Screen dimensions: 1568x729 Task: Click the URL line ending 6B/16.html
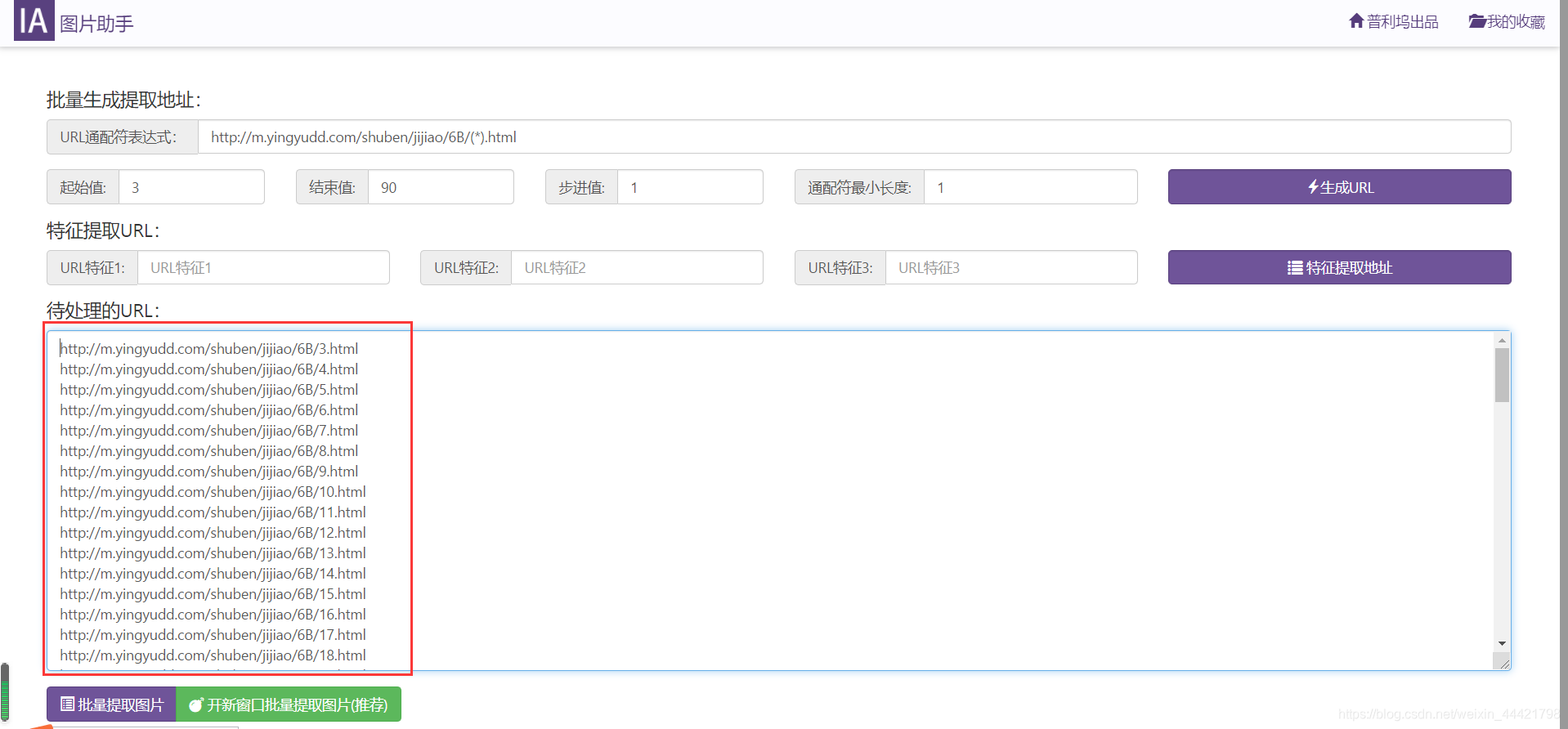(213, 615)
